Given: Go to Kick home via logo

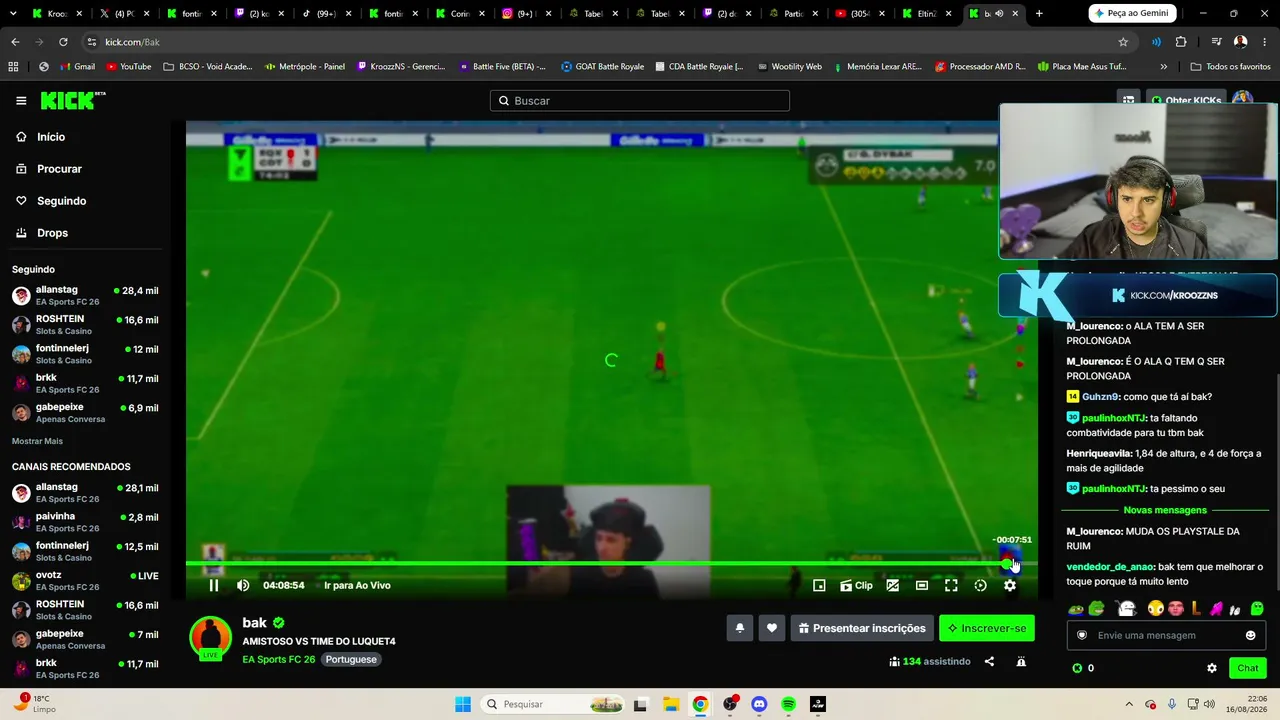Looking at the screenshot, I should [x=72, y=100].
